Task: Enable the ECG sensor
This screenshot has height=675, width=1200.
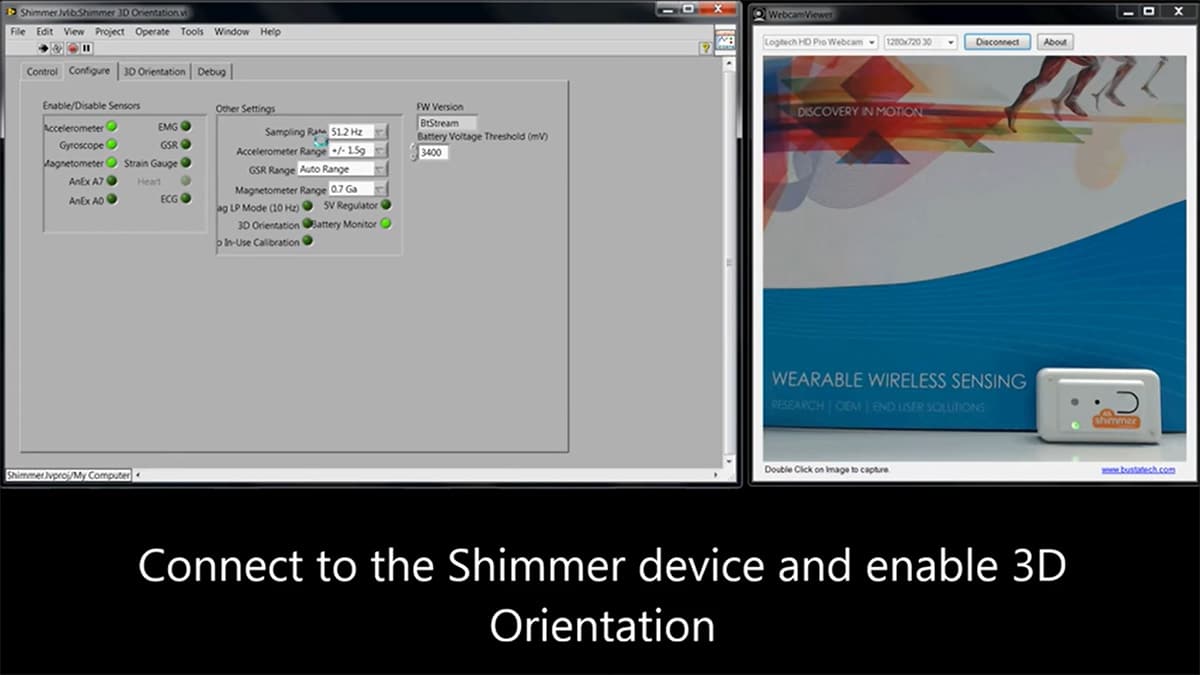Action: (x=186, y=199)
